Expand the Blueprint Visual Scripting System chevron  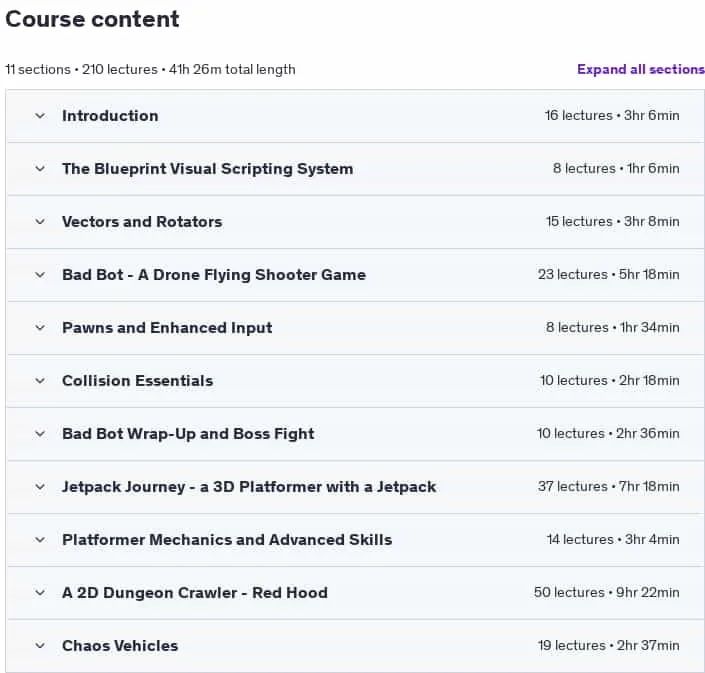pos(40,169)
